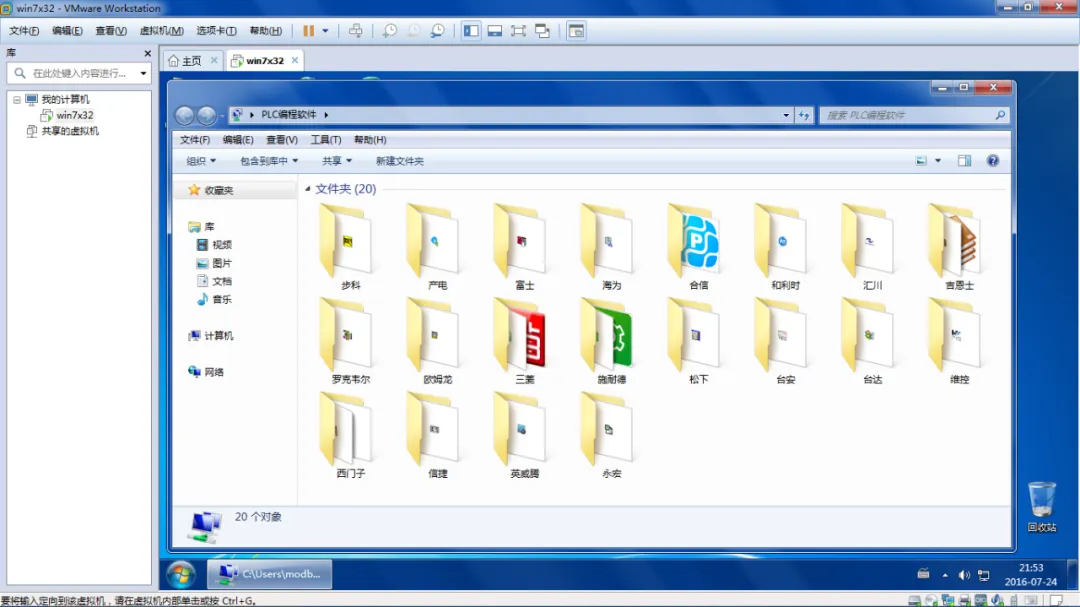Collapse 我的计算机 tree node

click(x=17, y=100)
